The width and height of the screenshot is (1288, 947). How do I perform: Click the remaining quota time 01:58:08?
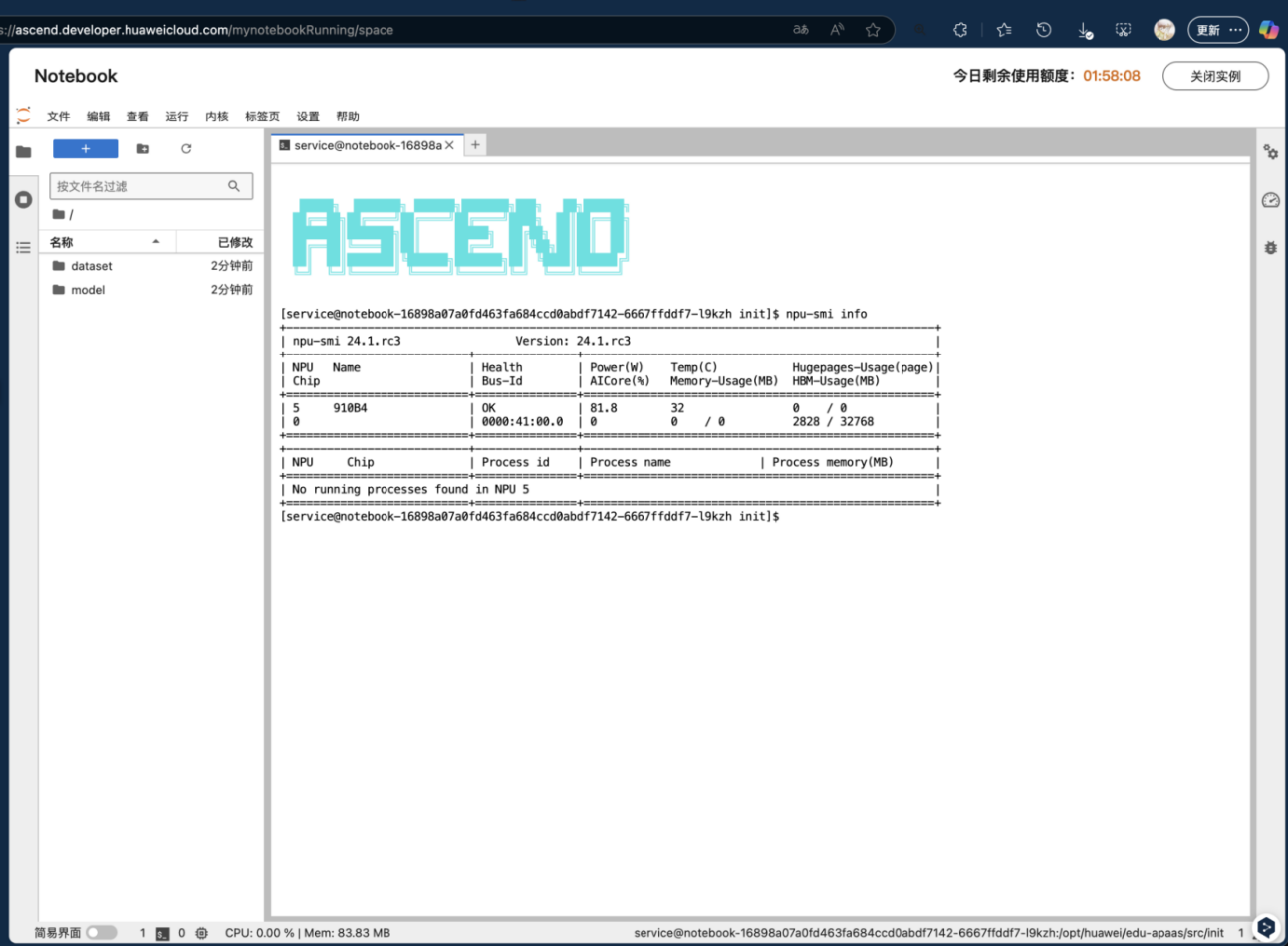[1112, 75]
